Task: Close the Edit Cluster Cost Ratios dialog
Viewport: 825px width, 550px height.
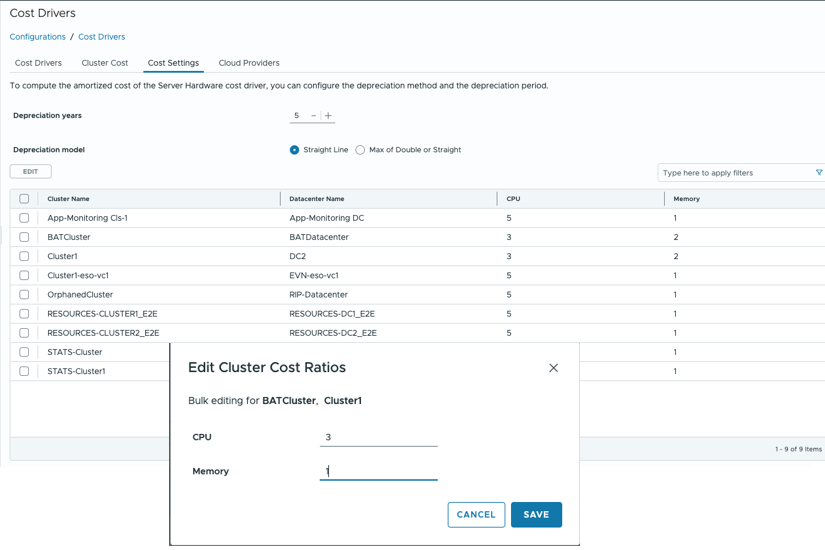Action: coord(553,368)
